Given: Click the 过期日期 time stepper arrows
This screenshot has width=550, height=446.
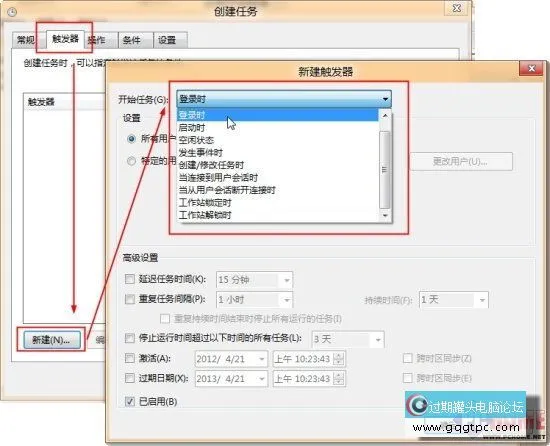Looking at the screenshot, I should click(x=339, y=379).
